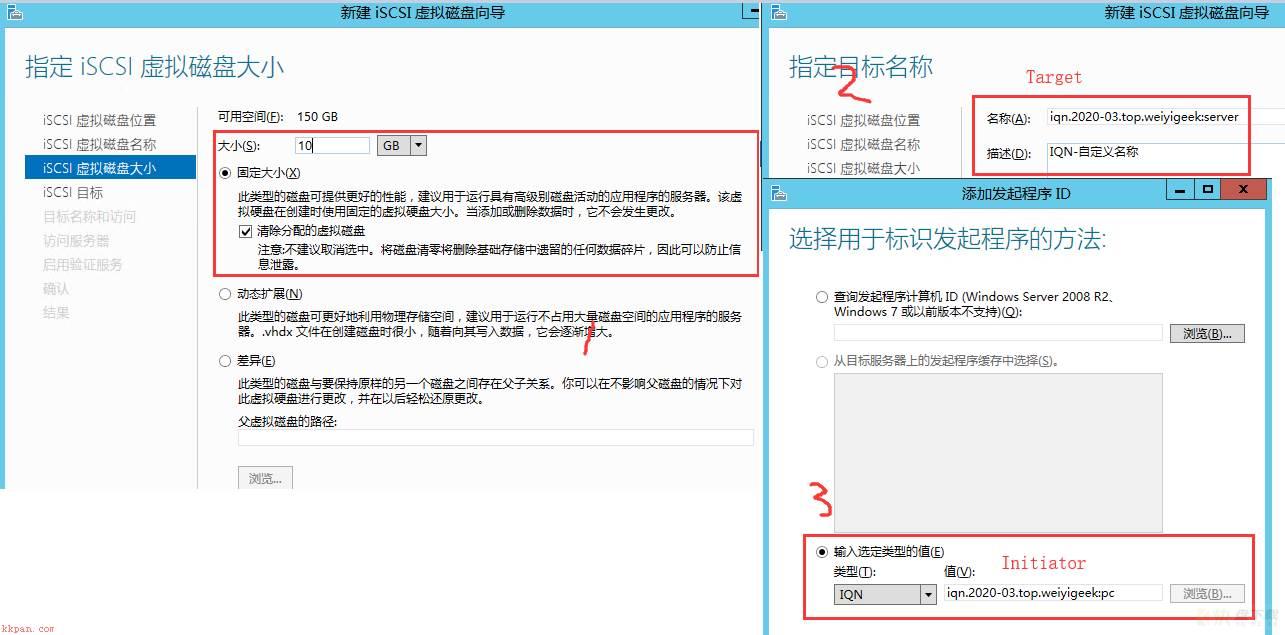Select iSCSI 目标 step in left wizard

tap(73, 192)
